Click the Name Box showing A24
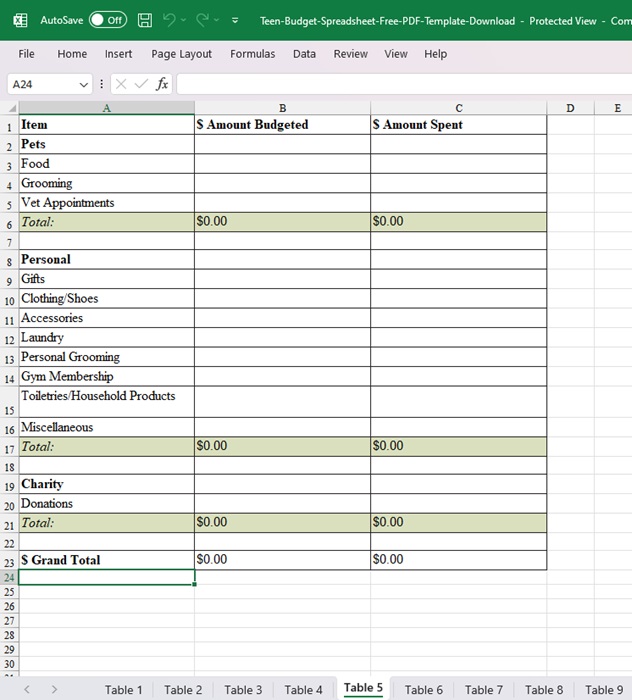The height and width of the screenshot is (700, 632). pyautogui.click(x=42, y=84)
